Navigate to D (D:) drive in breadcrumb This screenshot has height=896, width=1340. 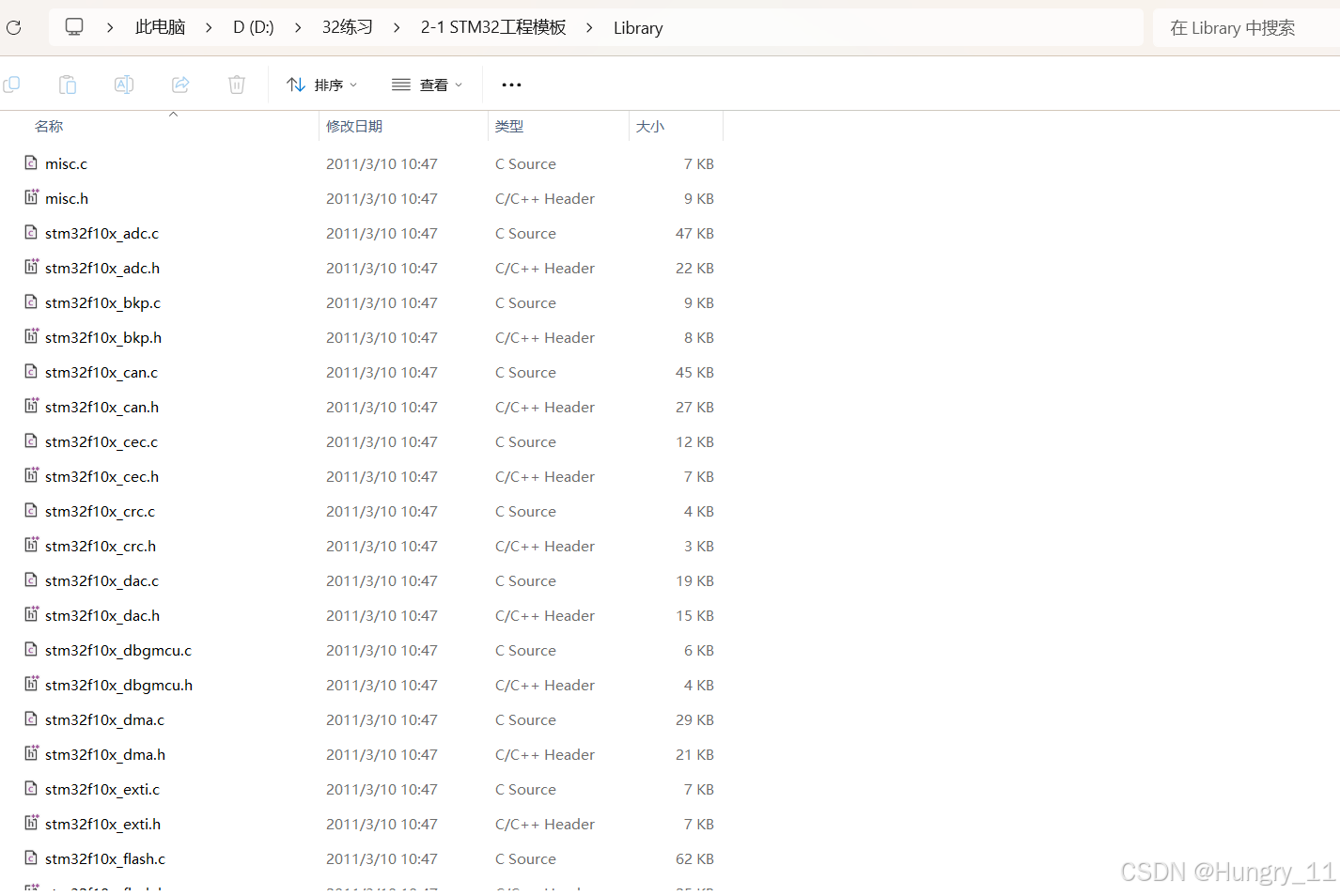254,27
